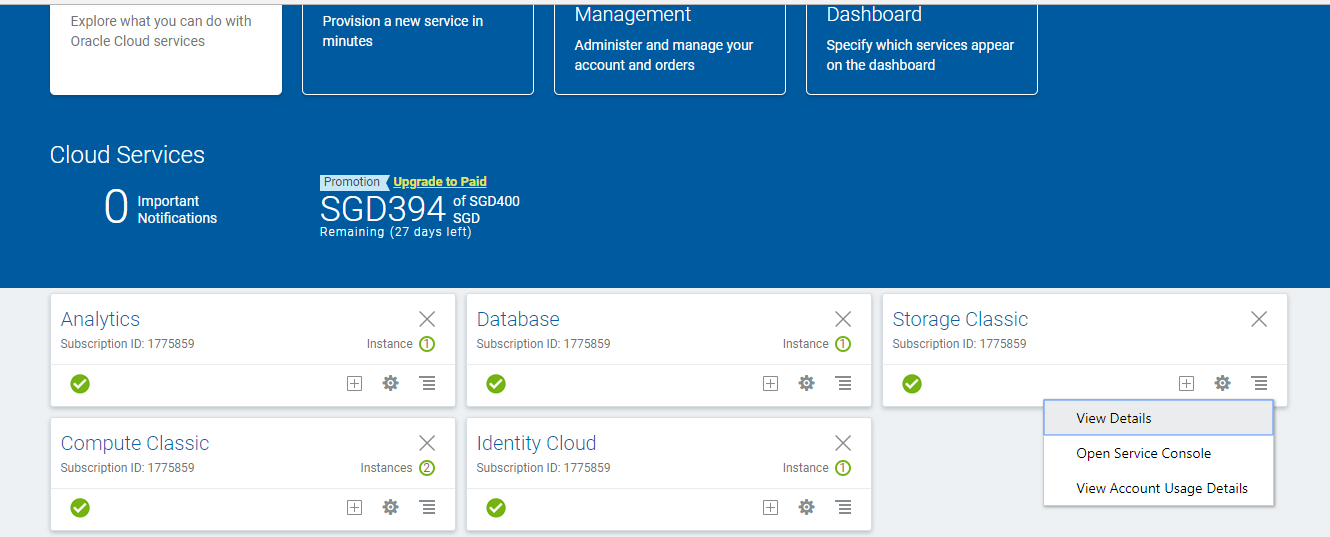This screenshot has height=537, width=1330.
Task: Click Identity Cloud instance count badge
Action: click(843, 468)
